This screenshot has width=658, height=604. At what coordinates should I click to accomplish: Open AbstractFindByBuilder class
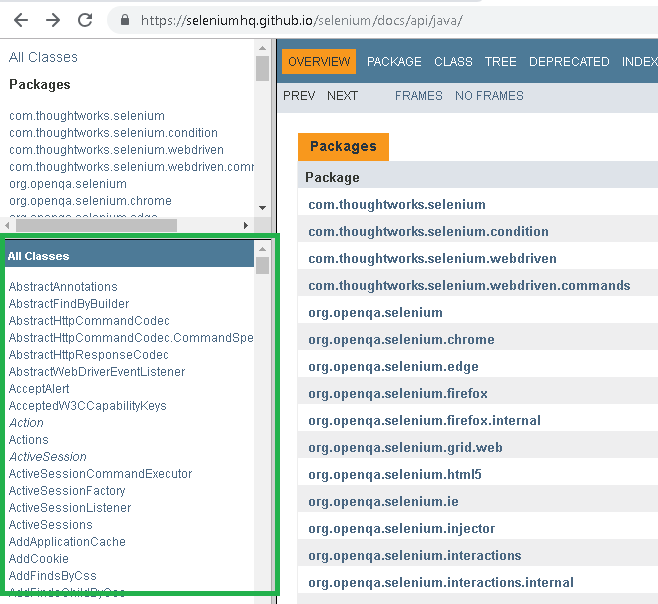[69, 303]
